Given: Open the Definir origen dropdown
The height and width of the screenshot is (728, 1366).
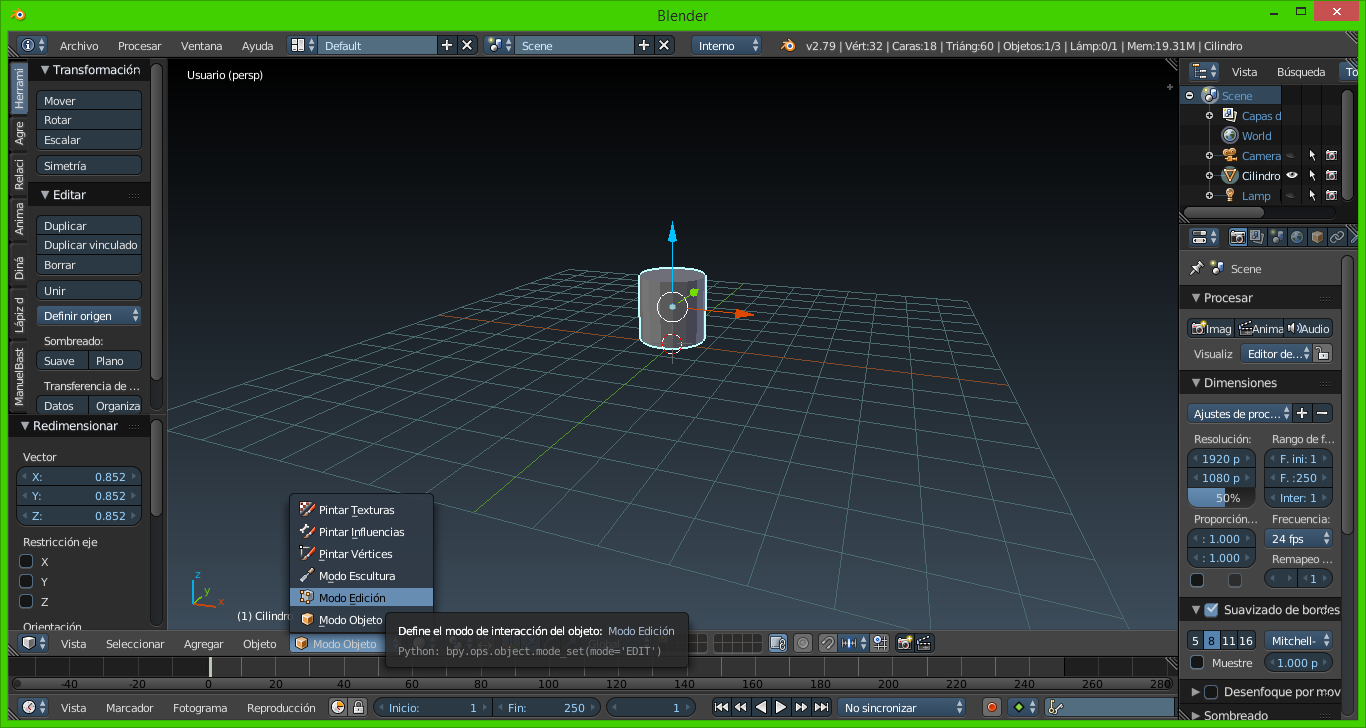Looking at the screenshot, I should [x=89, y=316].
